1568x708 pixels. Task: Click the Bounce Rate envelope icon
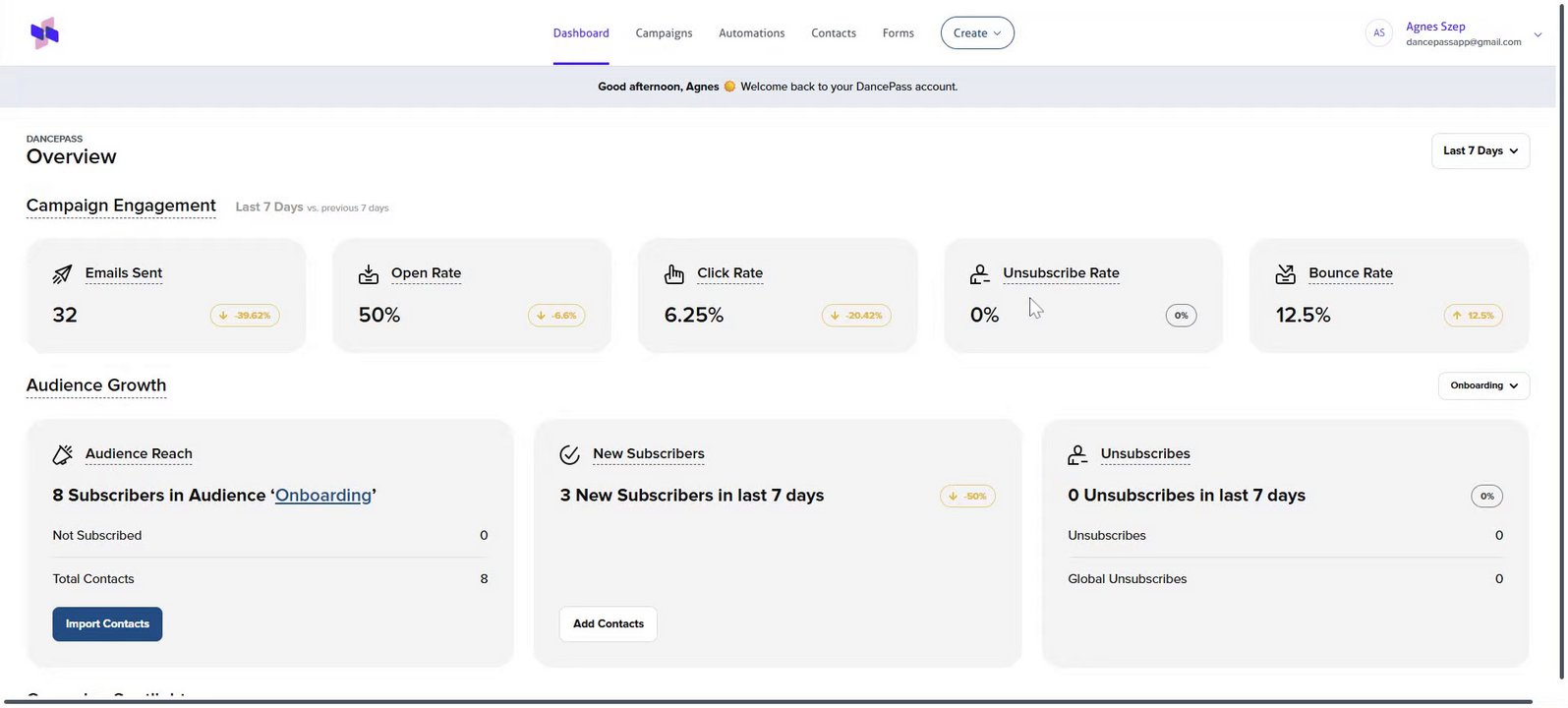[1286, 274]
